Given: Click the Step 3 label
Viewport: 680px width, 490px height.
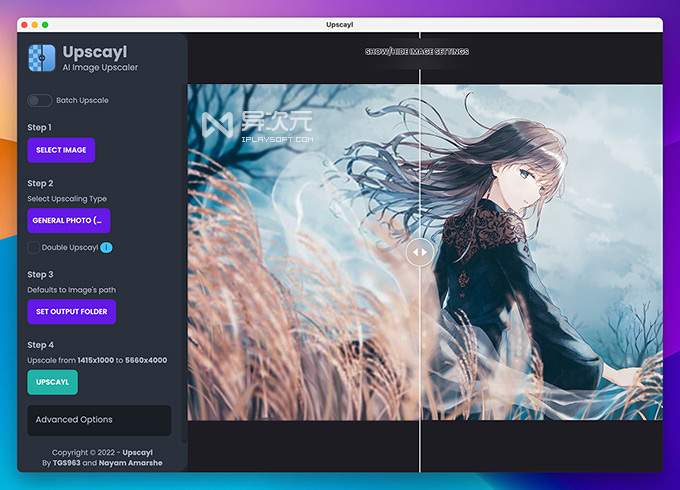Looking at the screenshot, I should tap(40, 274).
